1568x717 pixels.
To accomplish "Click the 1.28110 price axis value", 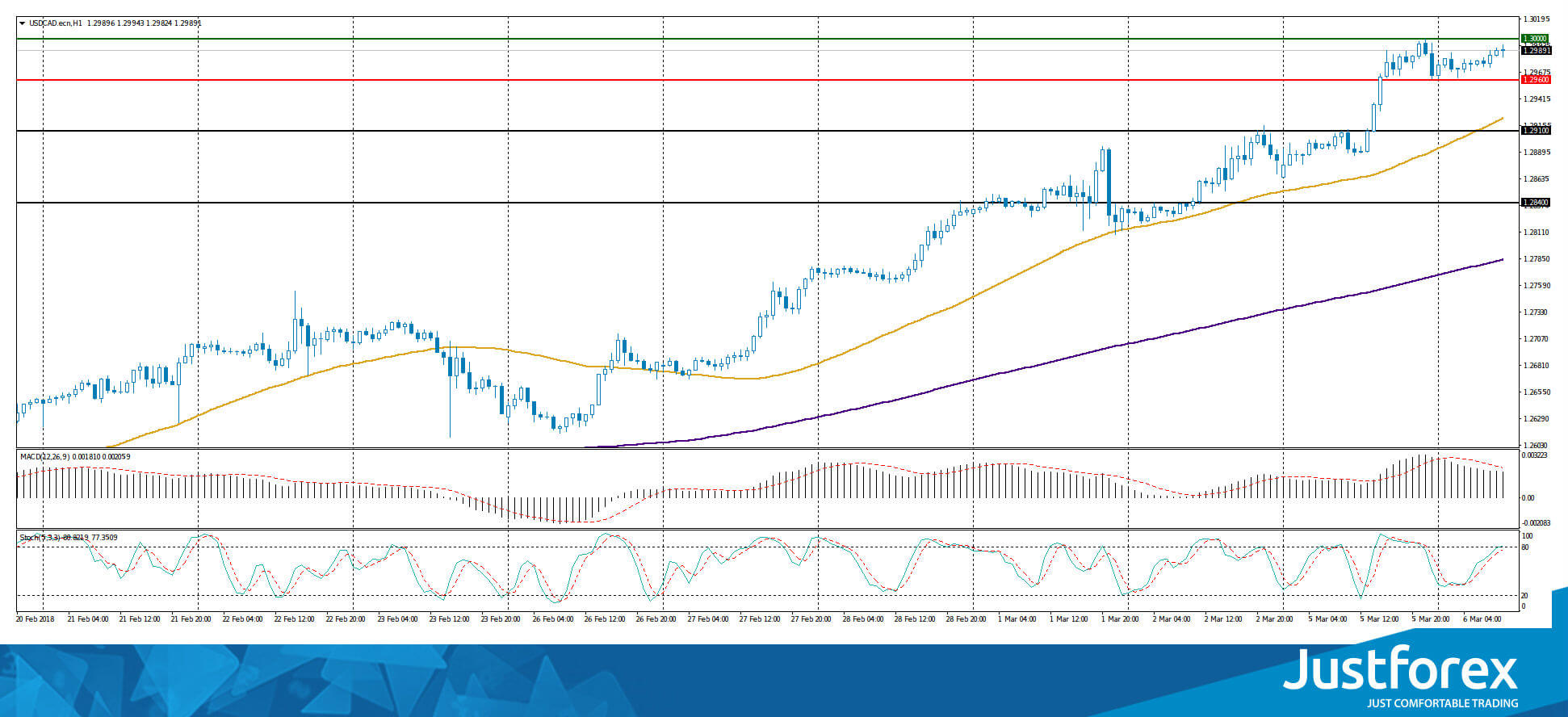I will coord(1536,233).
